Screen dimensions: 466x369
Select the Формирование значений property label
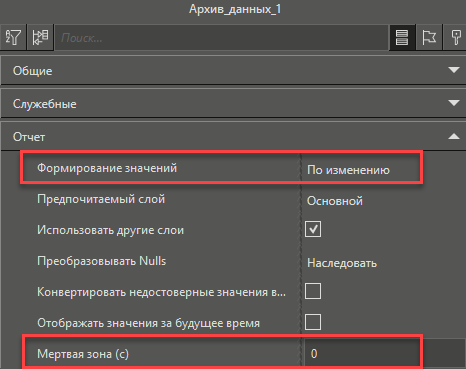coord(107,168)
